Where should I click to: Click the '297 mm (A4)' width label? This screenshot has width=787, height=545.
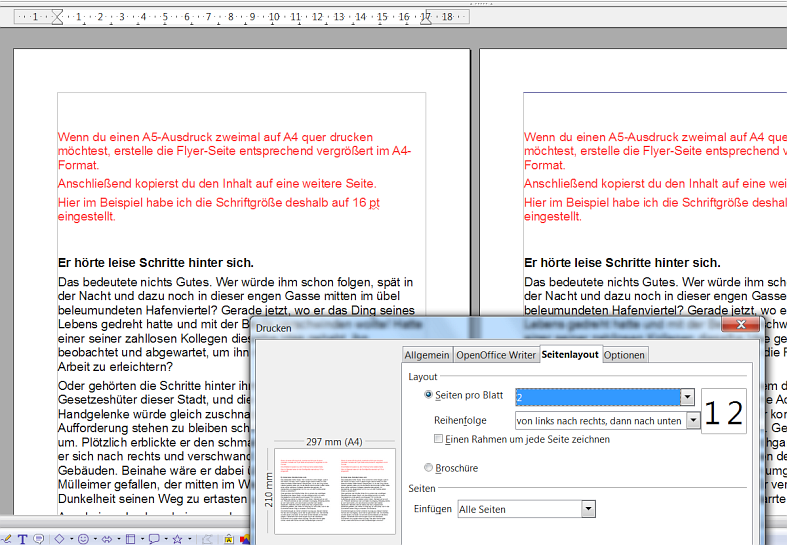334,442
